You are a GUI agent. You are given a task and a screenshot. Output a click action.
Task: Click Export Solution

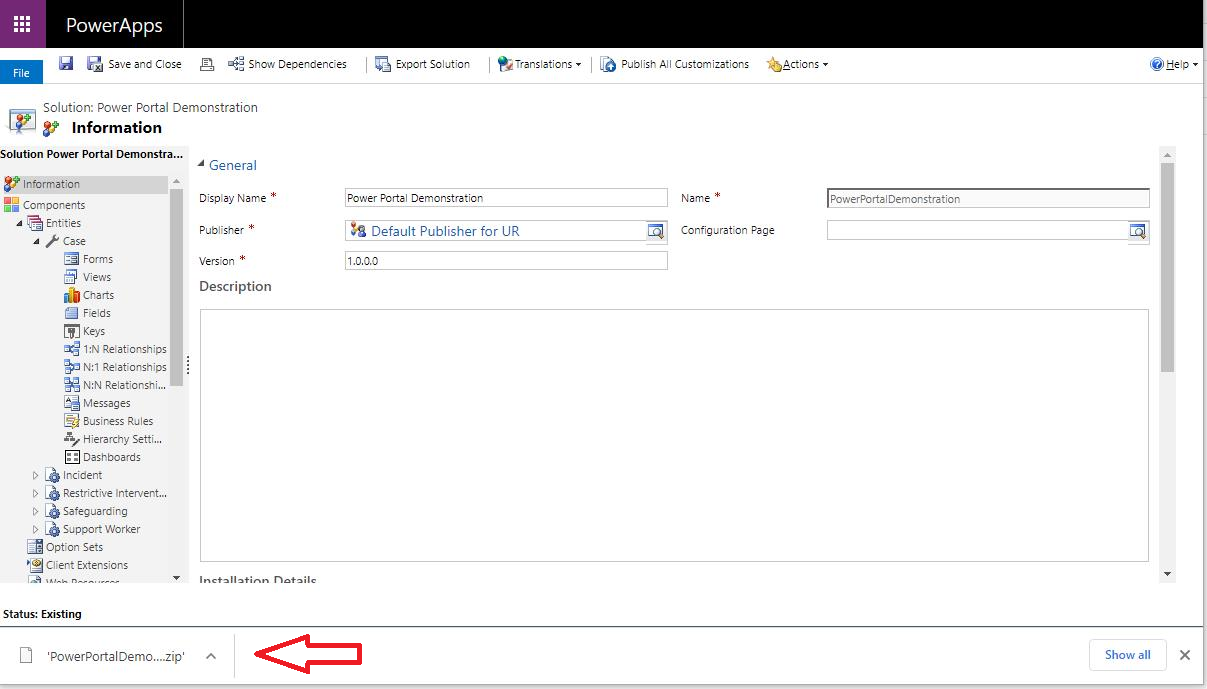(422, 64)
